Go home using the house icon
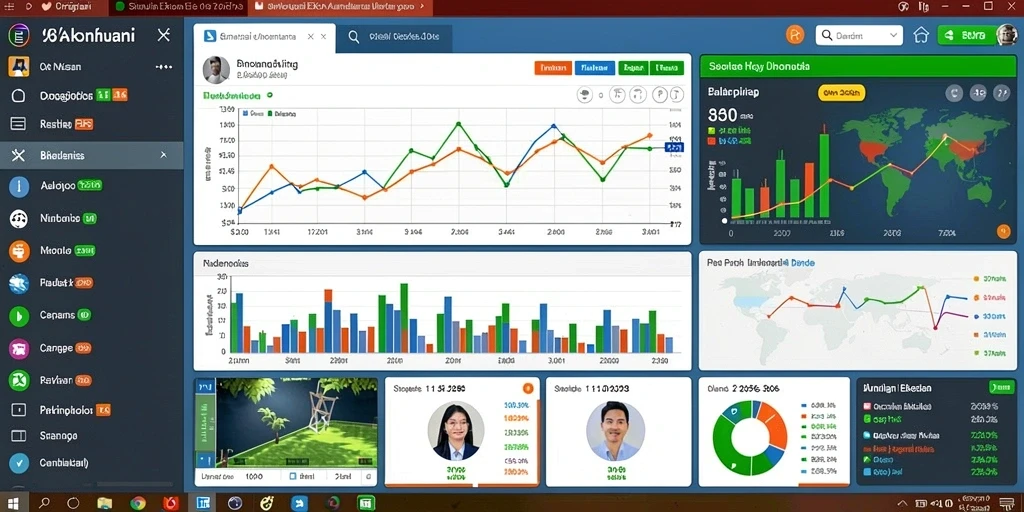The width and height of the screenshot is (1024, 512). [921, 35]
